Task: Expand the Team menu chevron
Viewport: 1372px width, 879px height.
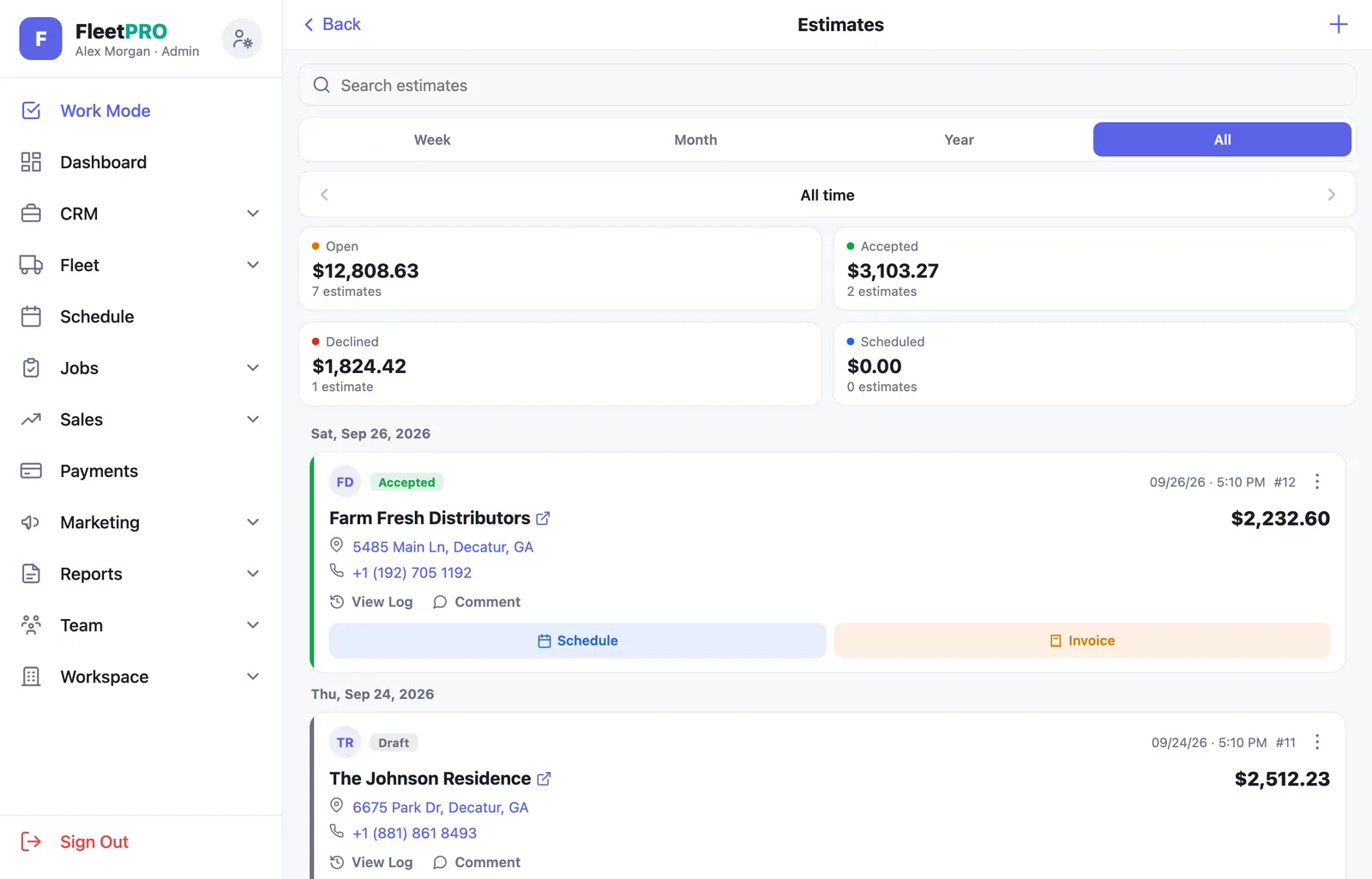Action: pyautogui.click(x=253, y=625)
